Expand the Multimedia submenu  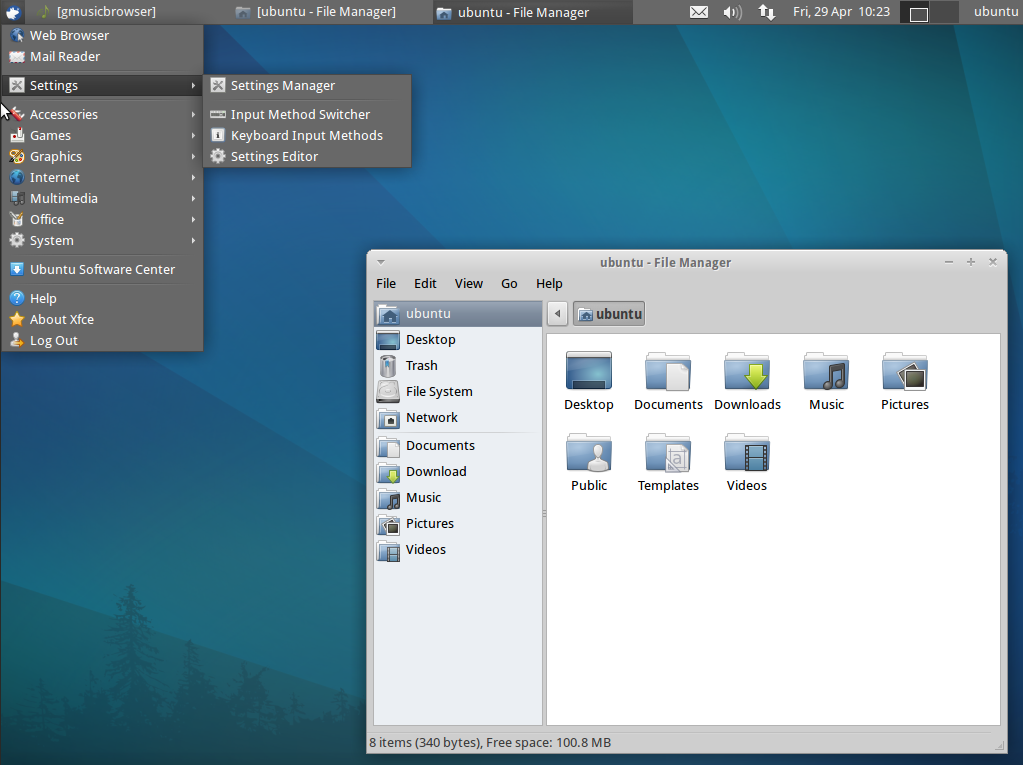[102, 198]
